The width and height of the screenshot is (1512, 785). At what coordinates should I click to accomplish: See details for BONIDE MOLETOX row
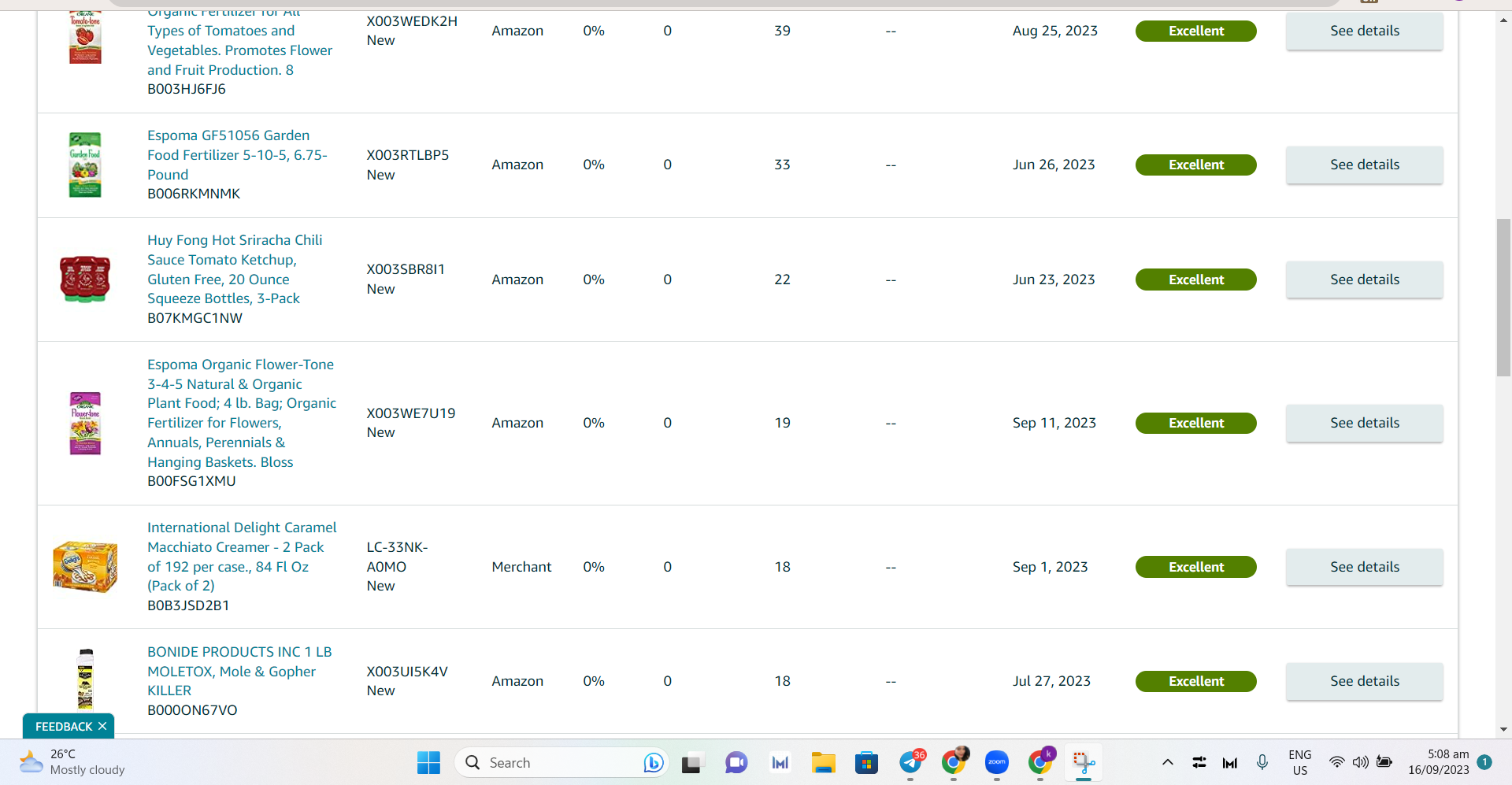point(1365,681)
